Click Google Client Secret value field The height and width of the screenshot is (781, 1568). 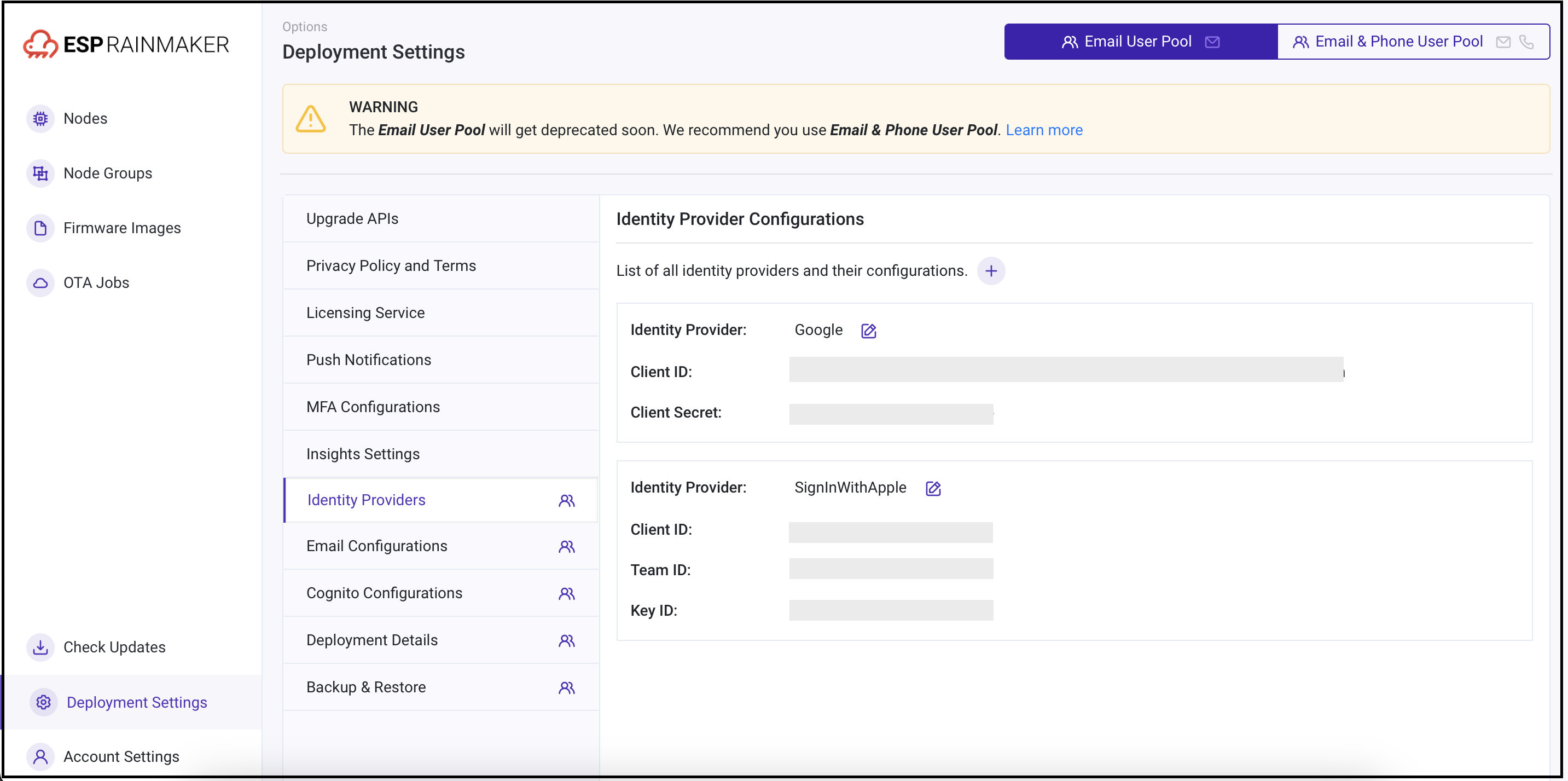click(891, 414)
